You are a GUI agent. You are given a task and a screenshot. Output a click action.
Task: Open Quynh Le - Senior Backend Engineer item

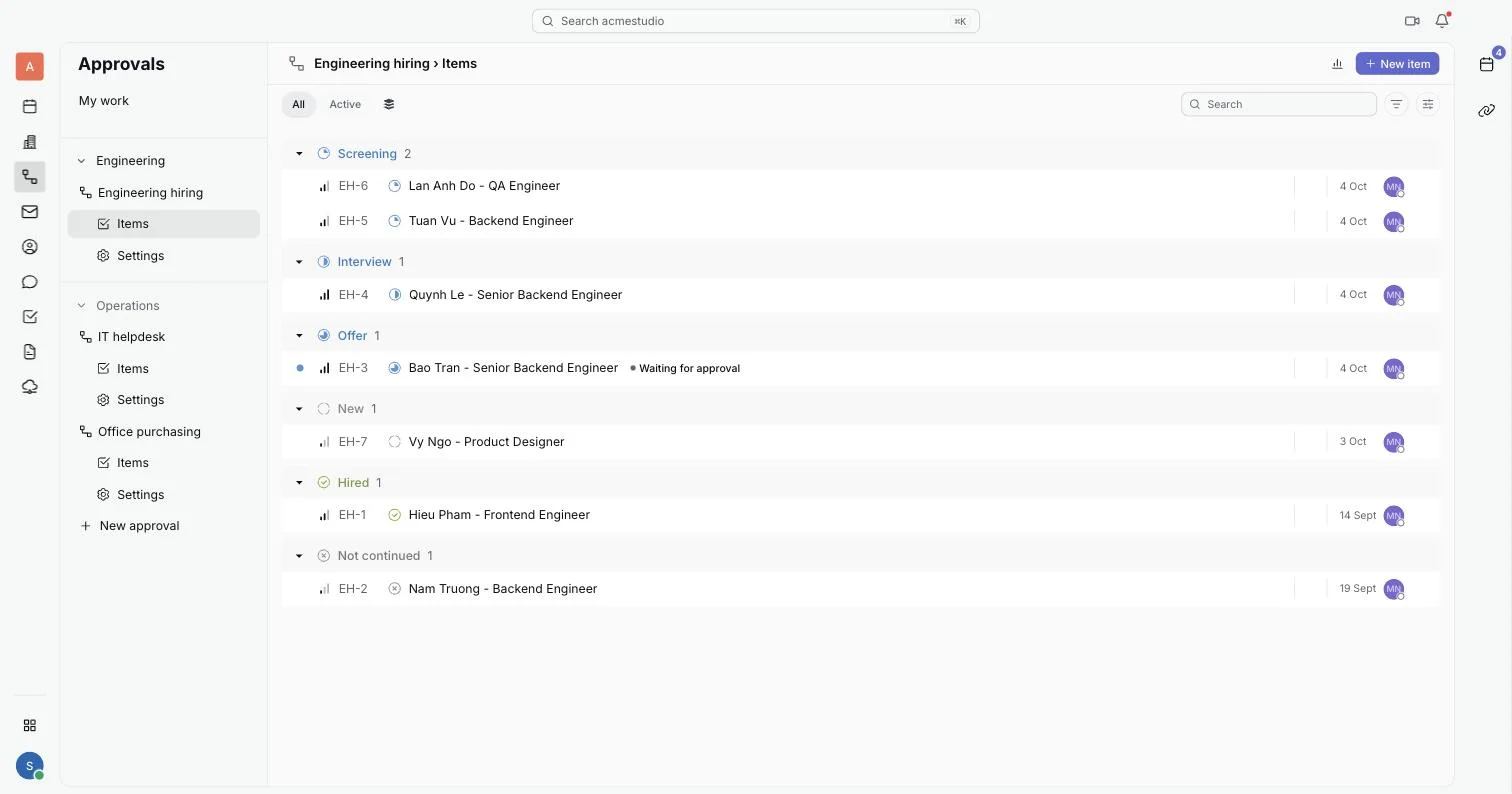[515, 295]
